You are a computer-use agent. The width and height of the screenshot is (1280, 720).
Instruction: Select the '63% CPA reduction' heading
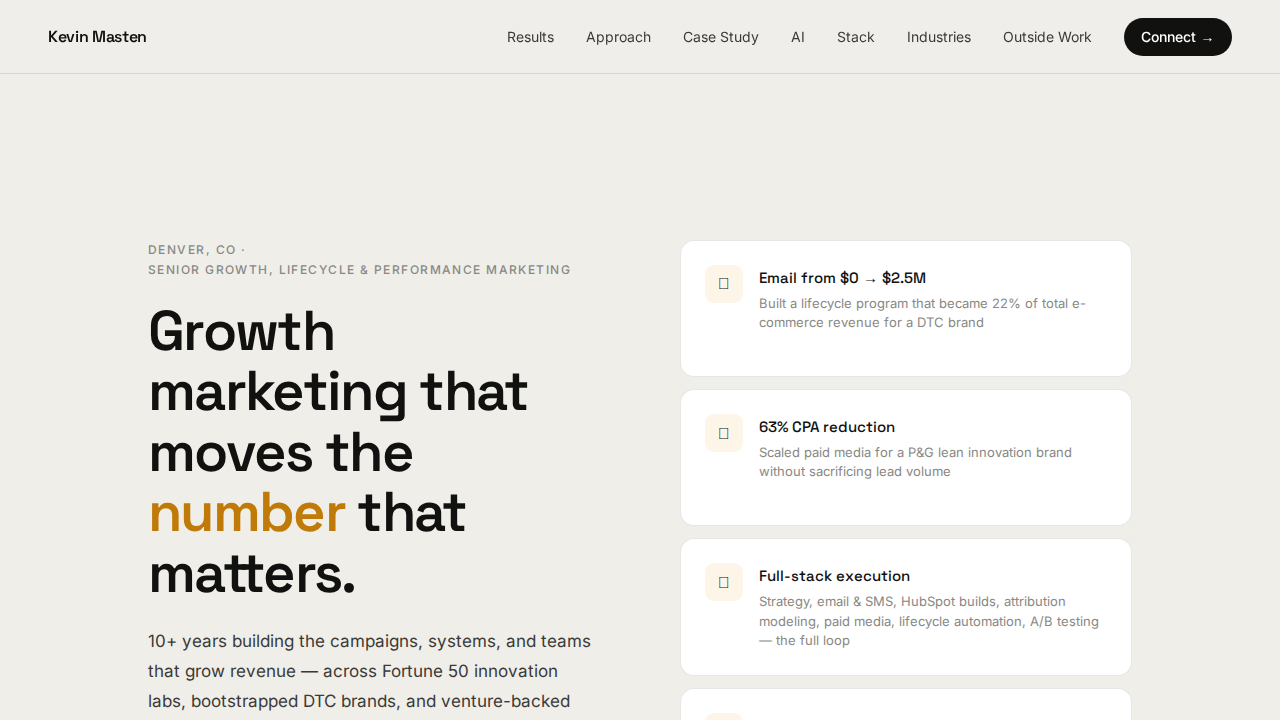[x=827, y=427]
